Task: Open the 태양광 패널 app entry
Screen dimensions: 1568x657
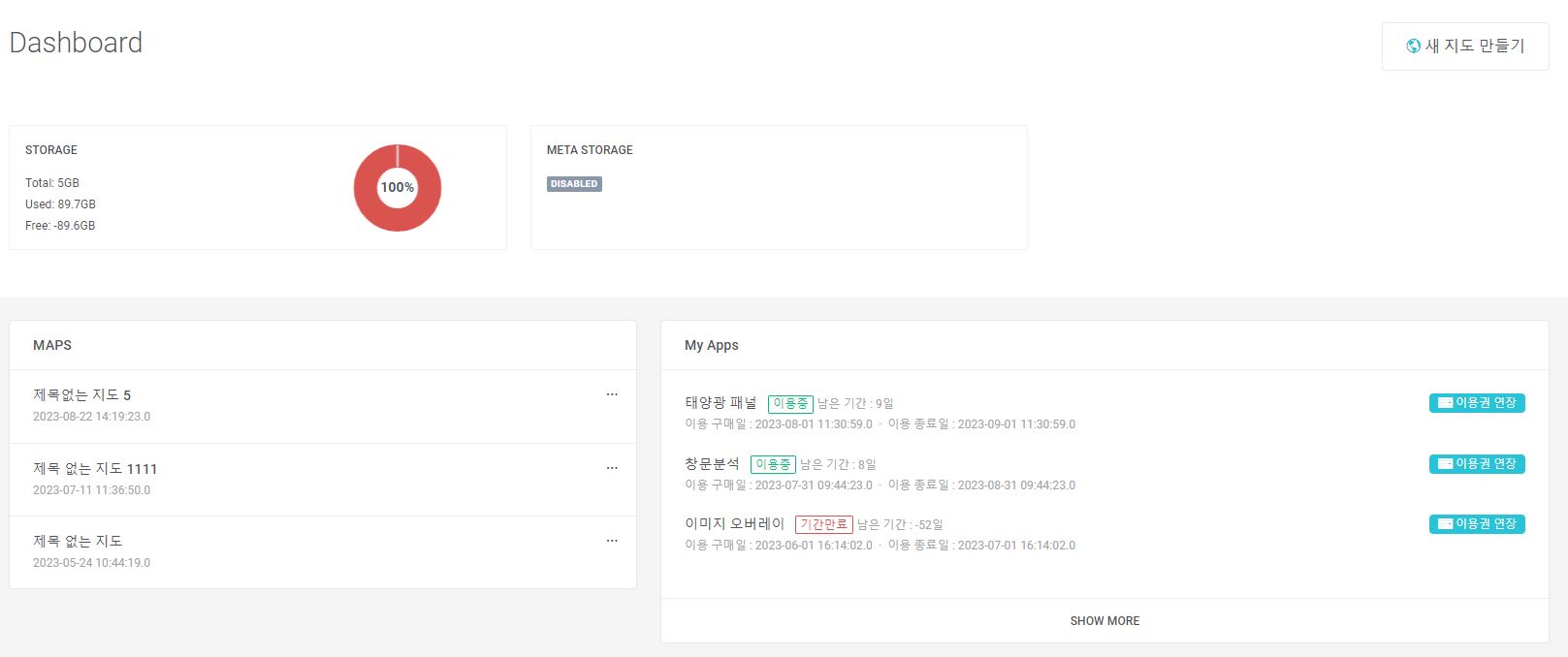Action: pyautogui.click(x=720, y=403)
